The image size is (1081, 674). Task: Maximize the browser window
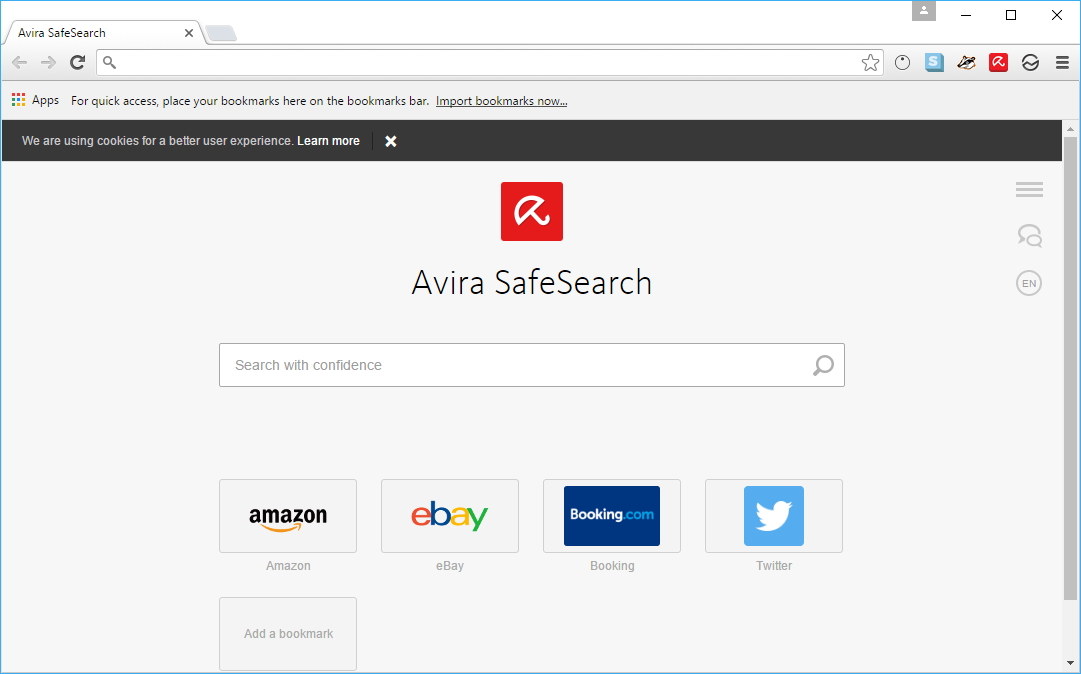[x=1011, y=15]
